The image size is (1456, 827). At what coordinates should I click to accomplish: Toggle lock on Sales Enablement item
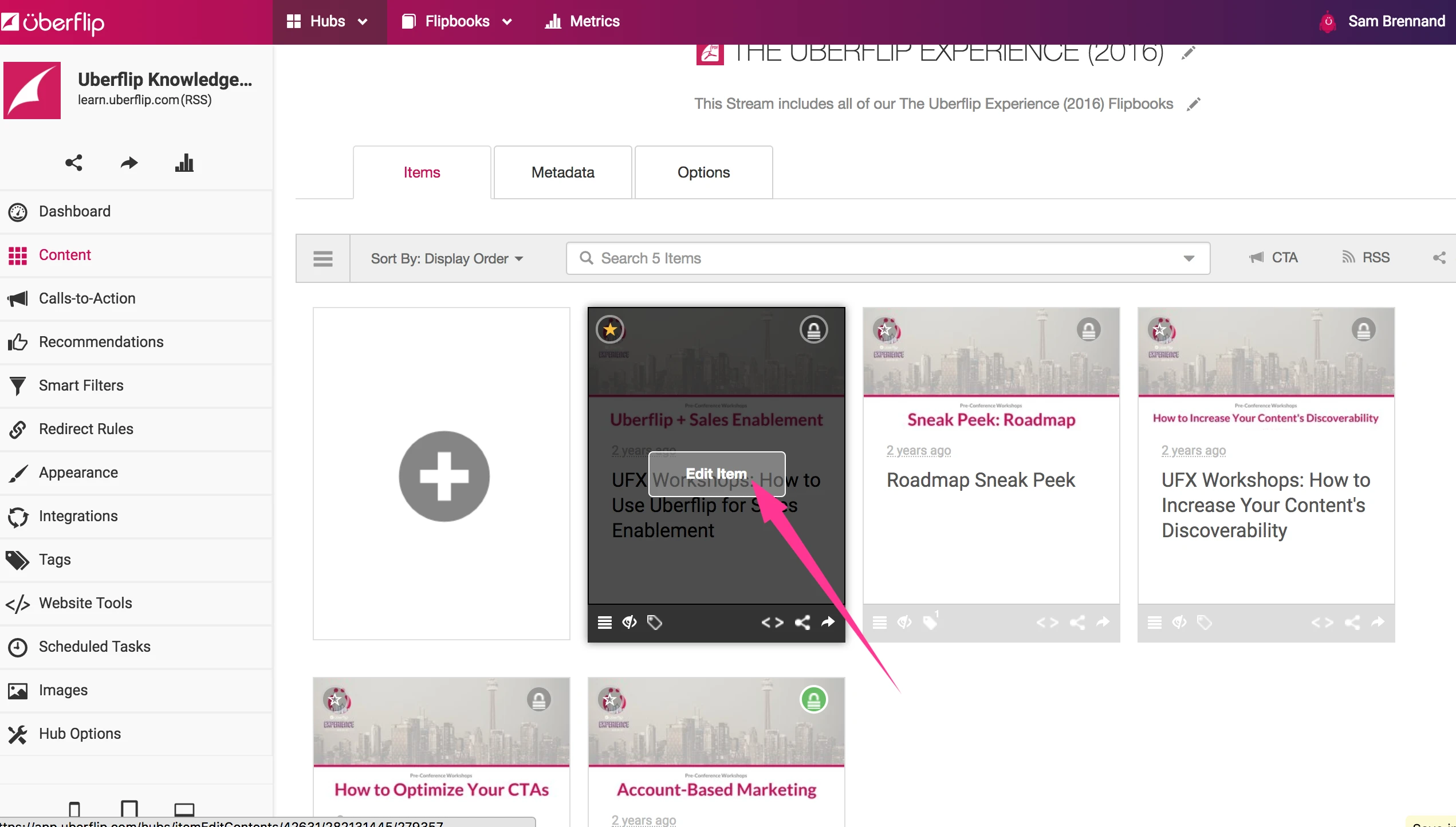point(813,329)
